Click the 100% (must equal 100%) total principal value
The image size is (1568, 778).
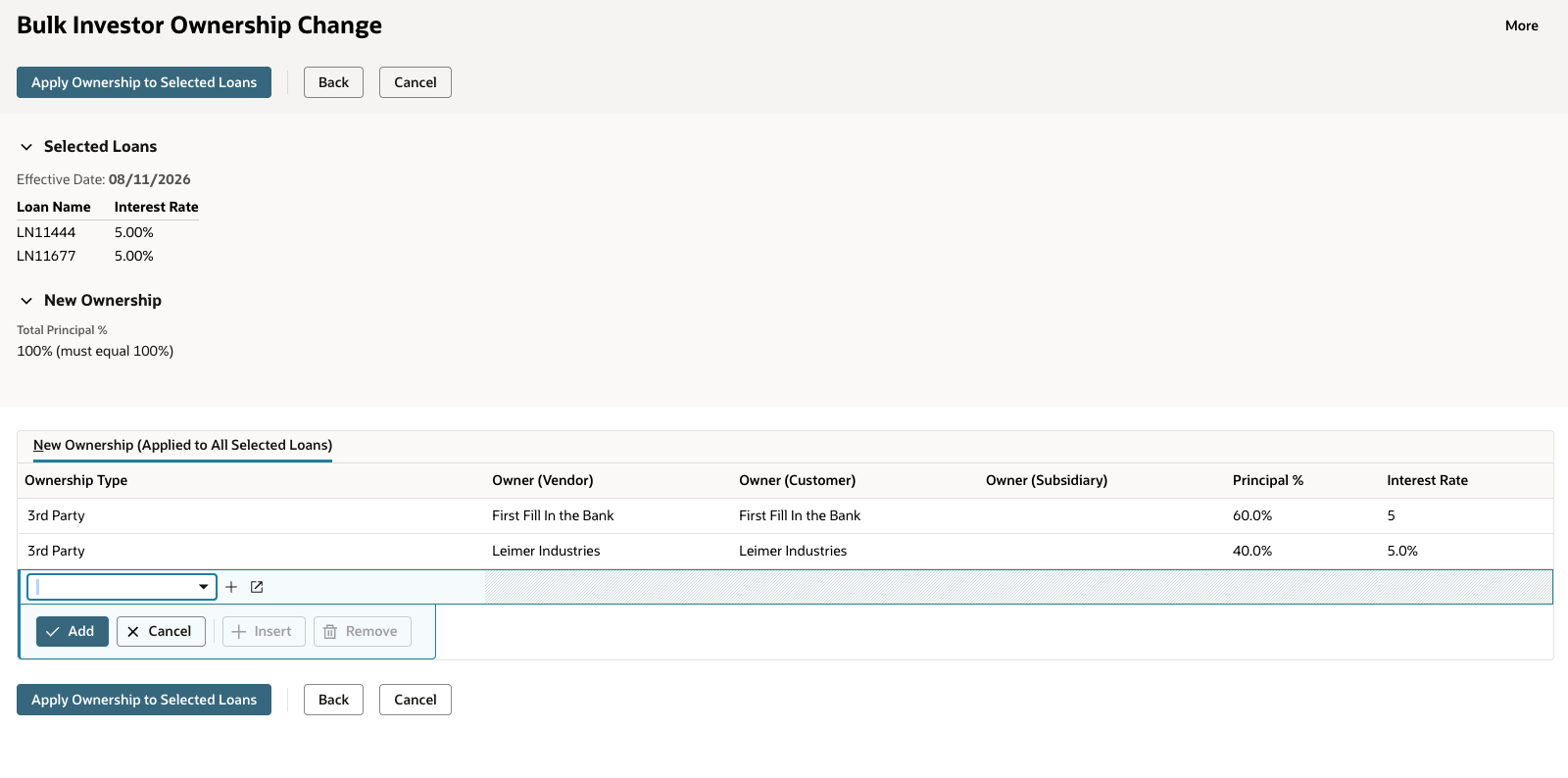[95, 351]
